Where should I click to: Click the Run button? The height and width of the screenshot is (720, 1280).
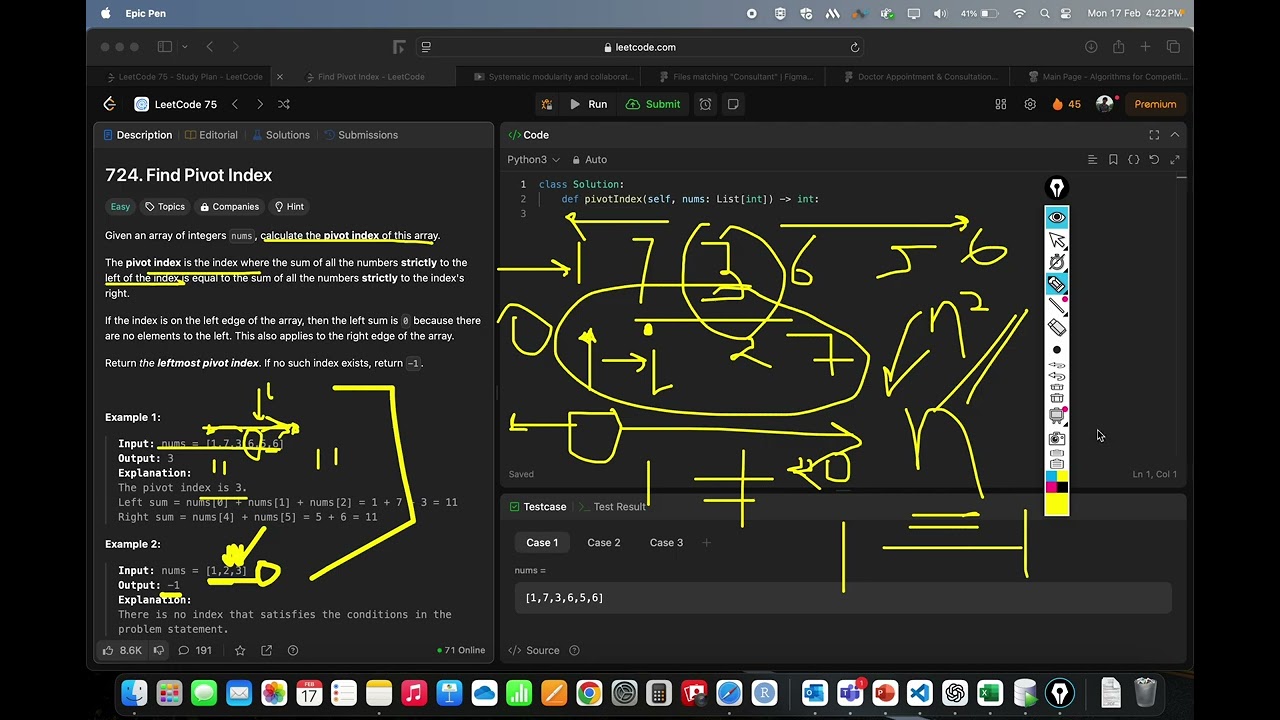click(588, 104)
